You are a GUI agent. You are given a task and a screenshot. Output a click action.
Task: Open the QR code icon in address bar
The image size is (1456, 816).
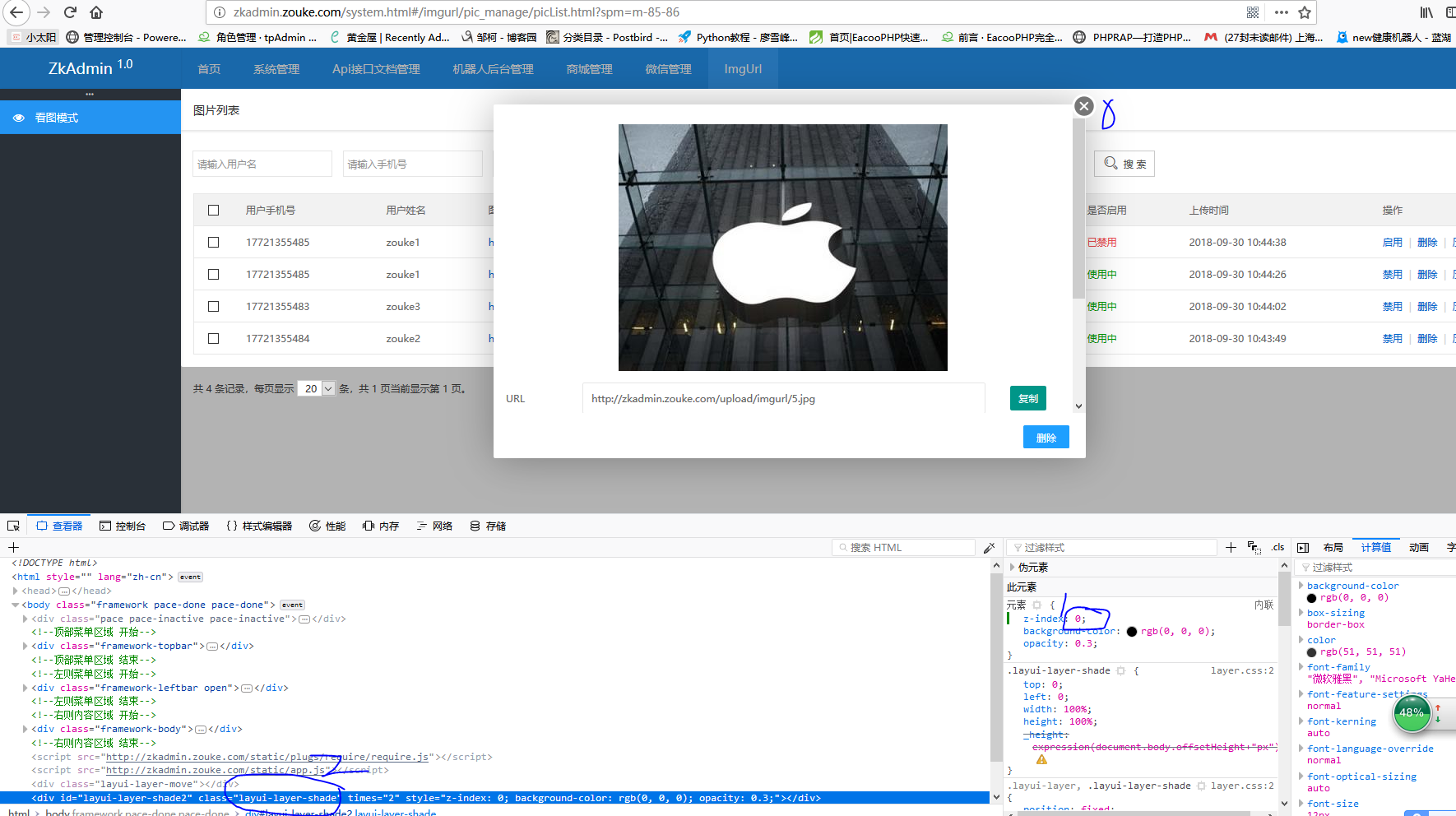(1253, 12)
